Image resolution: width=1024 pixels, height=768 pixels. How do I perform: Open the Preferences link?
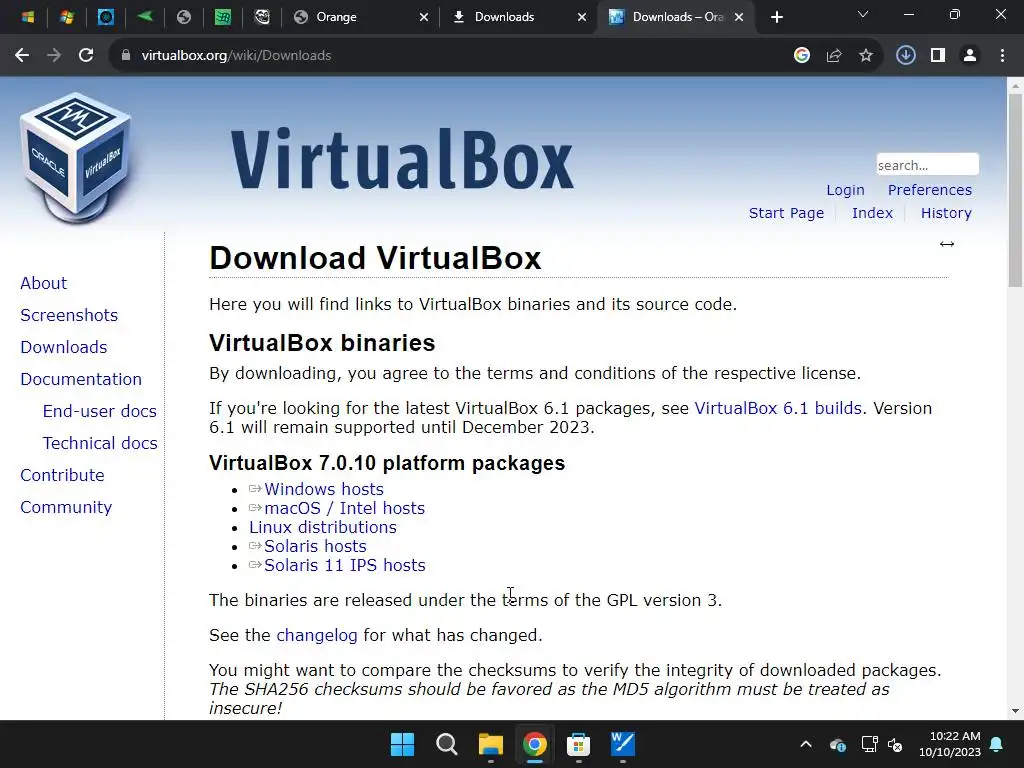click(929, 190)
